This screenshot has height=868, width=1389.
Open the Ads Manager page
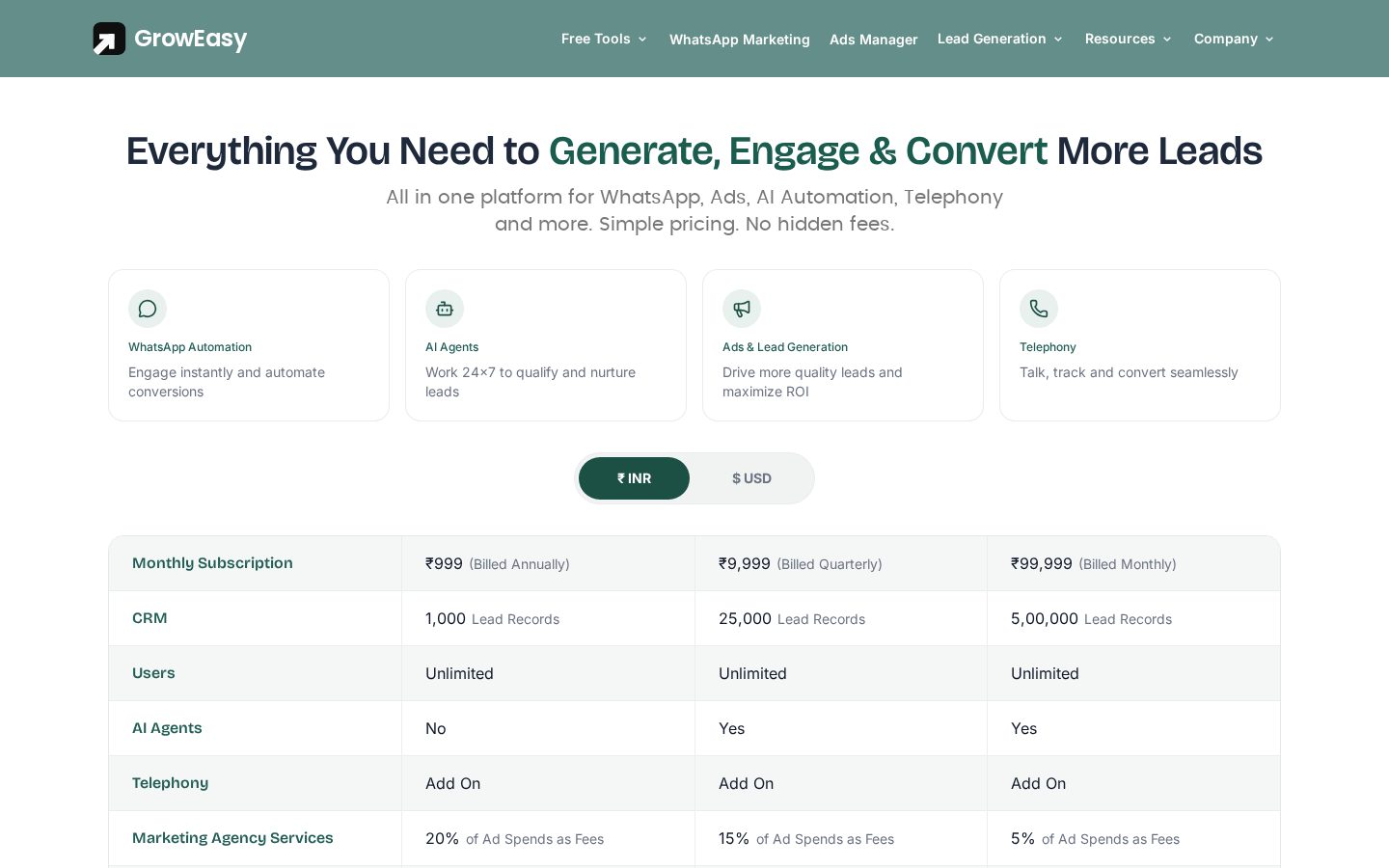874,40
